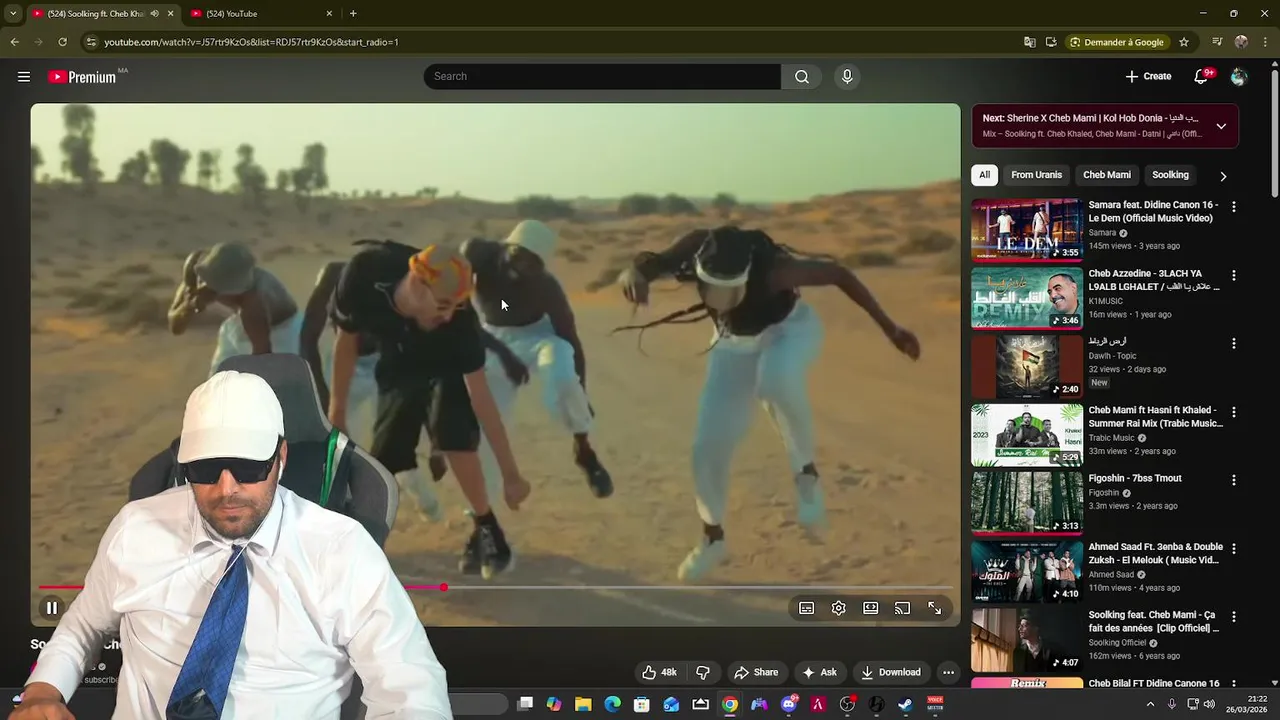Close the first Soolking tab
This screenshot has height=720, width=1280.
pos(170,13)
